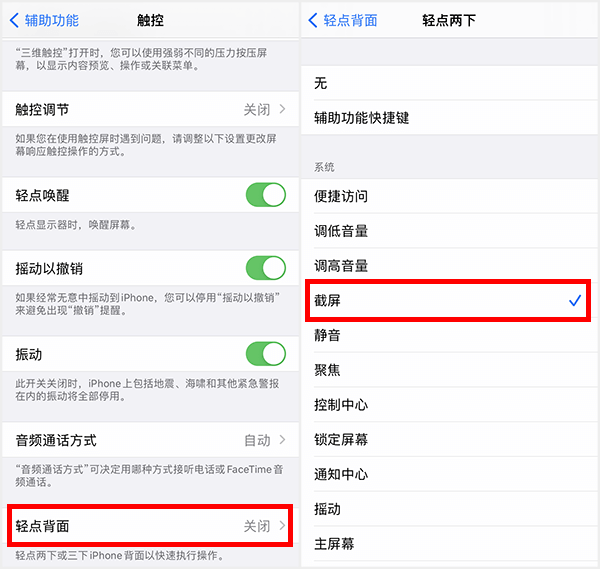
Task: Tap the 主屏幕 option
Action: coord(450,544)
